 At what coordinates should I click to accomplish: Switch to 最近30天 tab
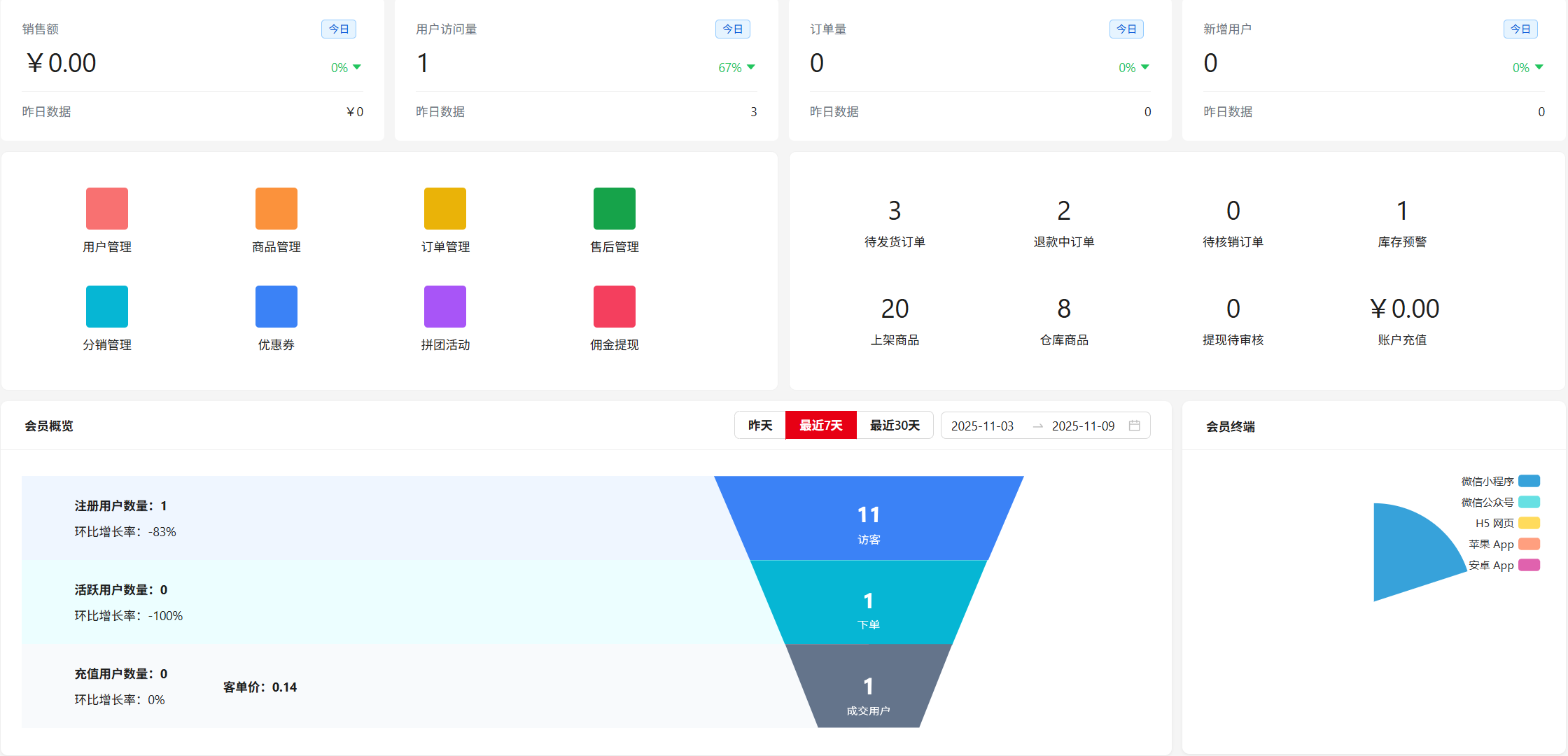[x=895, y=426]
